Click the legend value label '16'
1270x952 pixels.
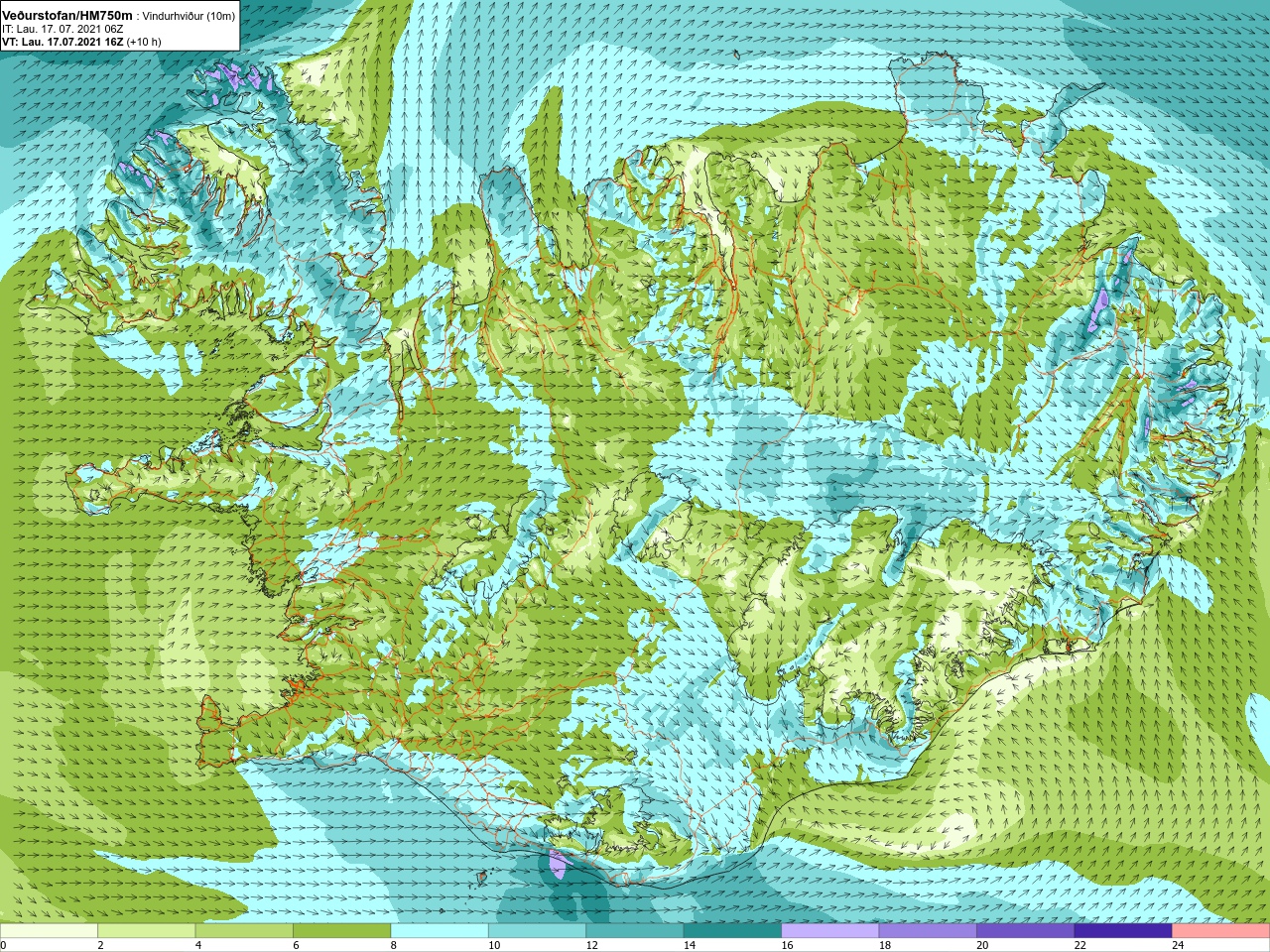787,945
